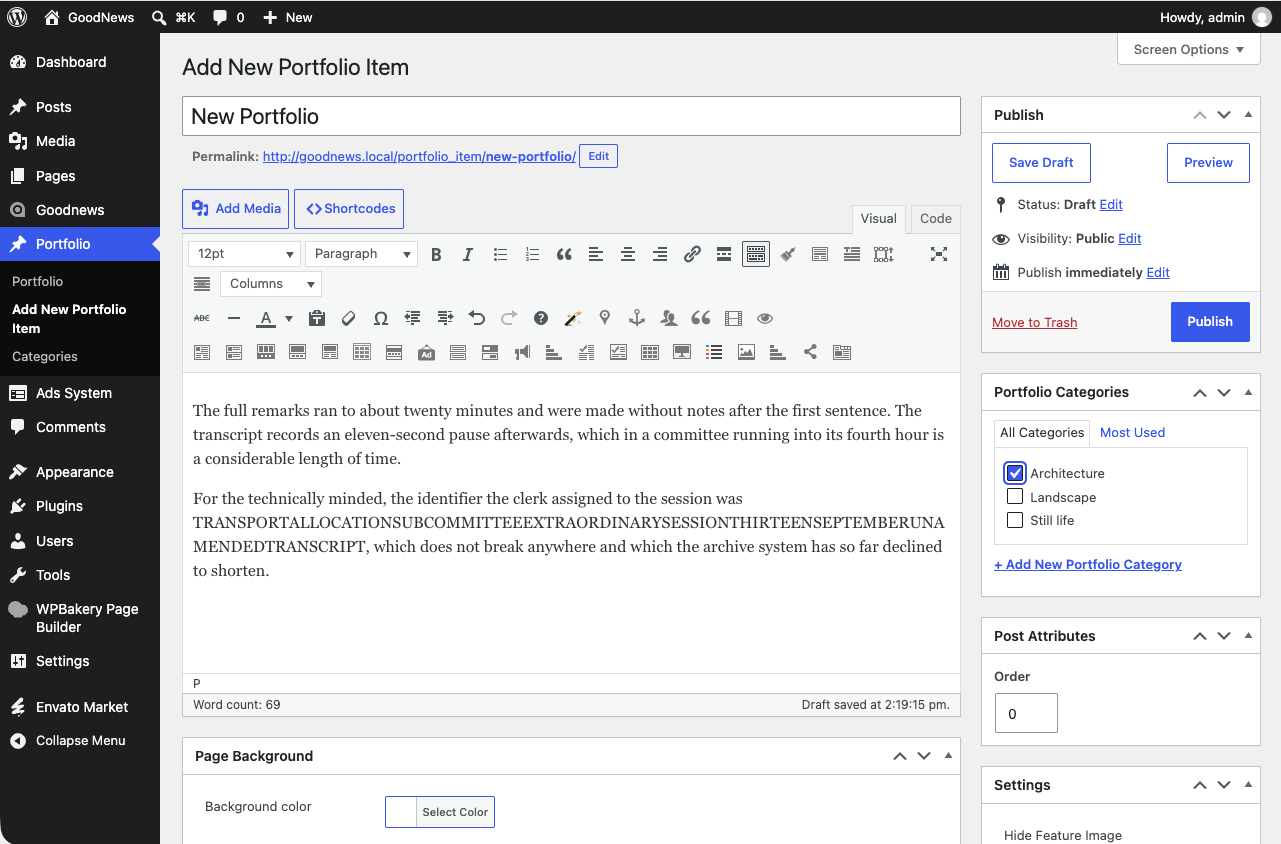Collapse the admin sidebar menu
The image size is (1281, 844).
click(80, 741)
